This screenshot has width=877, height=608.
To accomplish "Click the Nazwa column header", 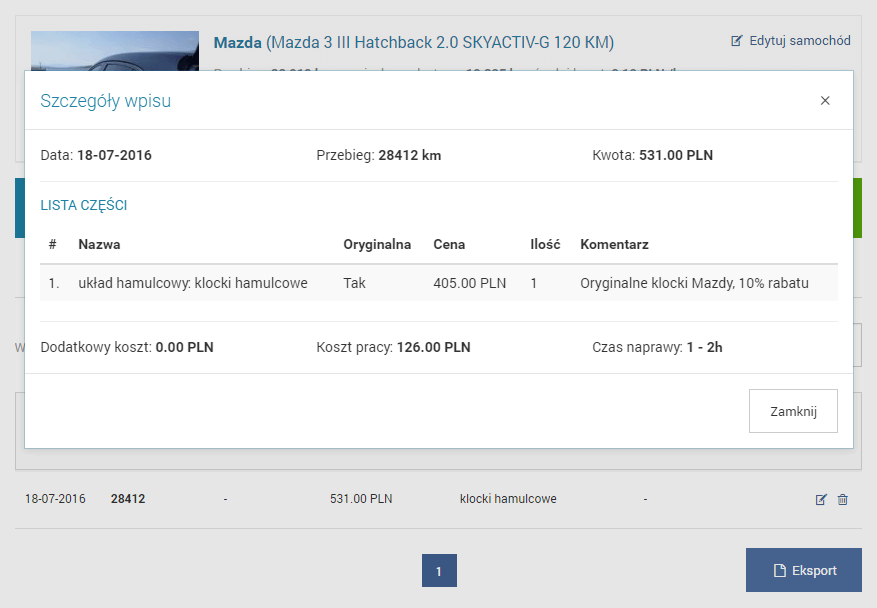I will 99,244.
